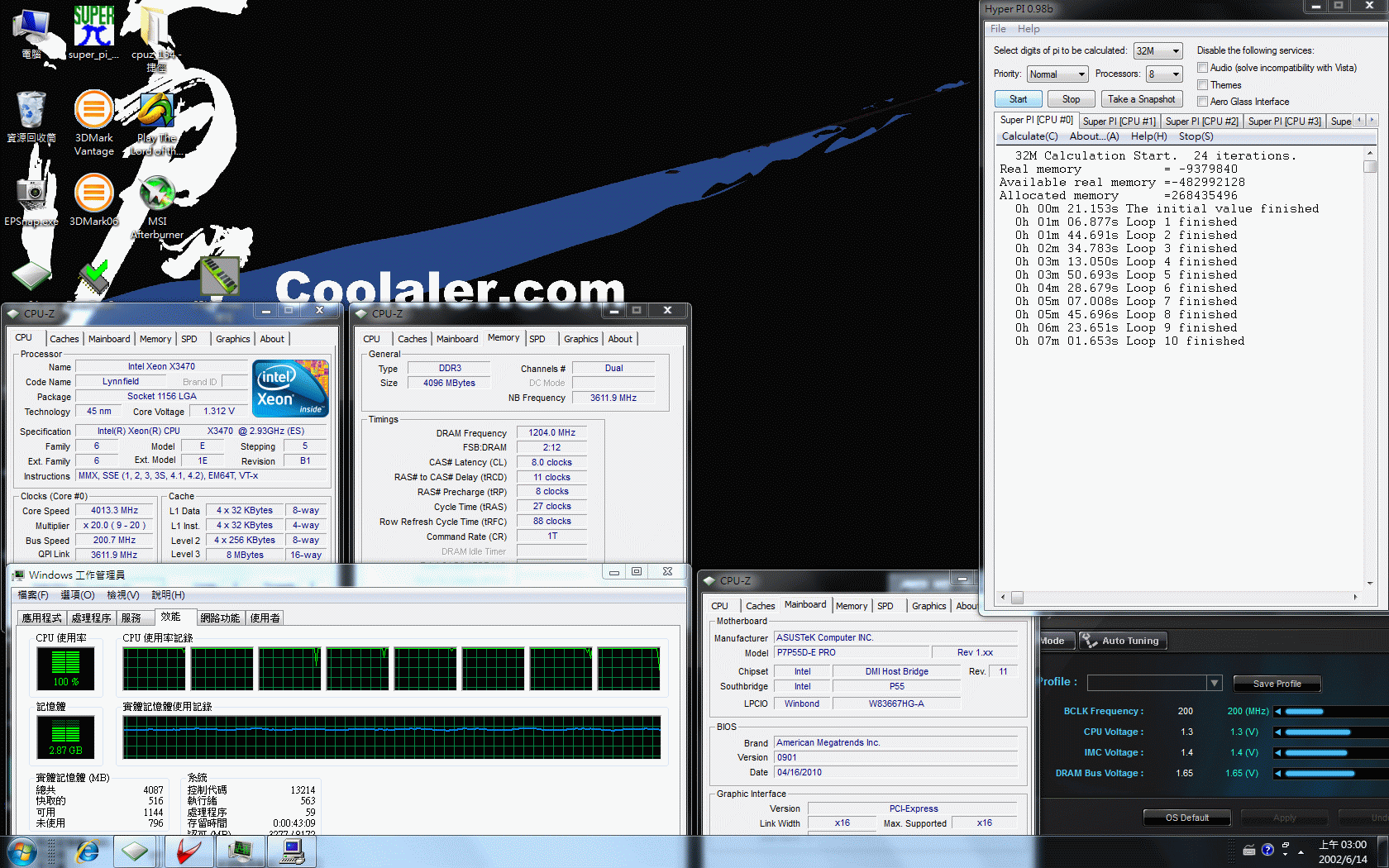Screen dimensions: 1389x868
Task: Switch to the red-icon tuning app on taskbar
Action: [x=189, y=851]
